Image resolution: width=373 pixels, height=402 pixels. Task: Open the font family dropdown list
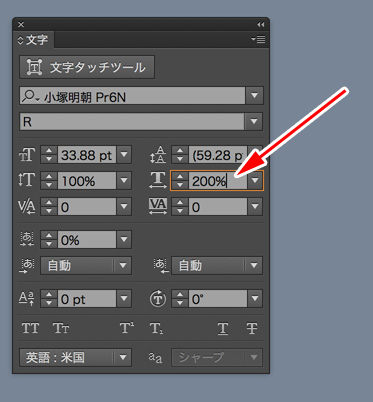(254, 96)
